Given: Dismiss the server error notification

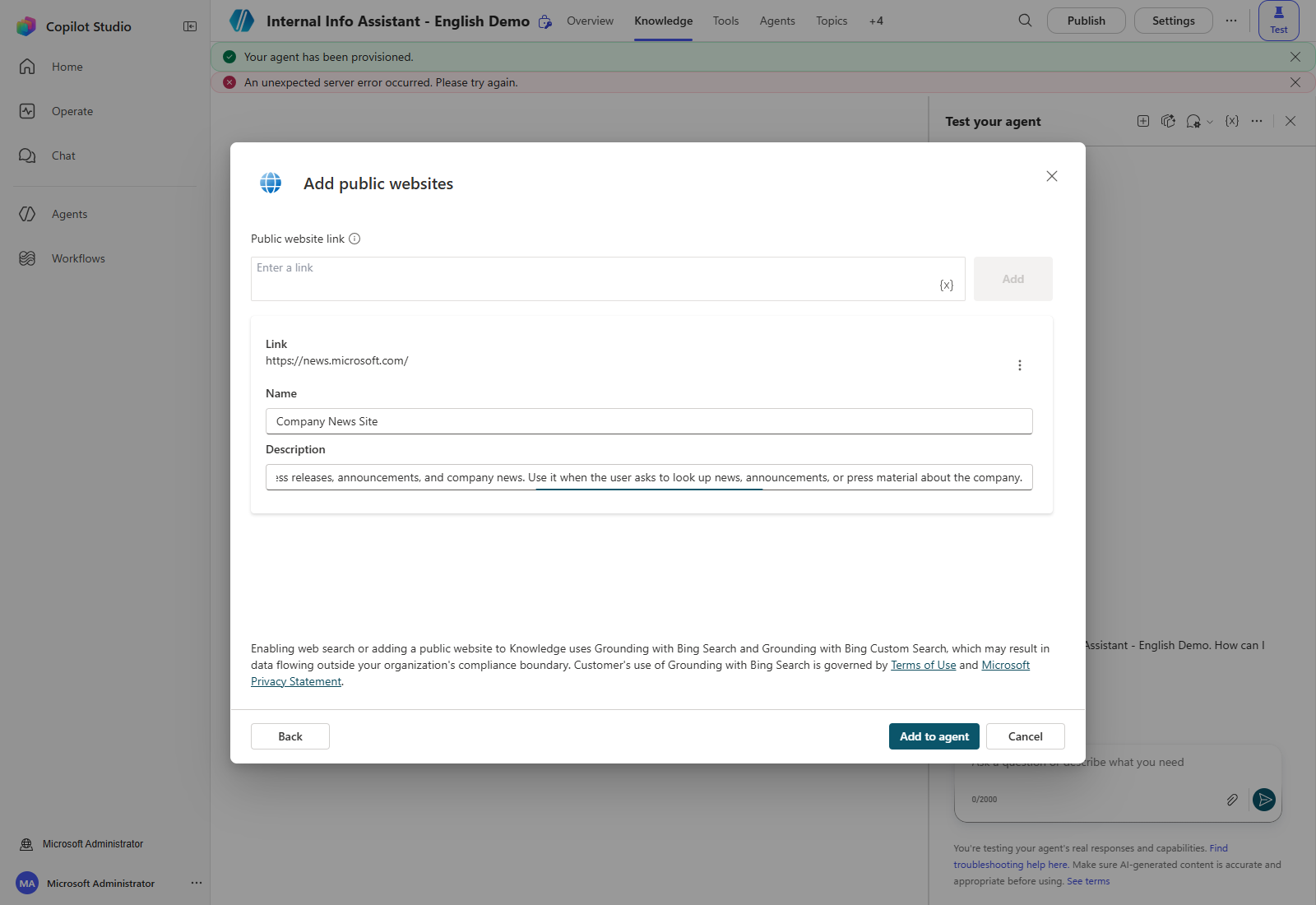Looking at the screenshot, I should click(1295, 82).
